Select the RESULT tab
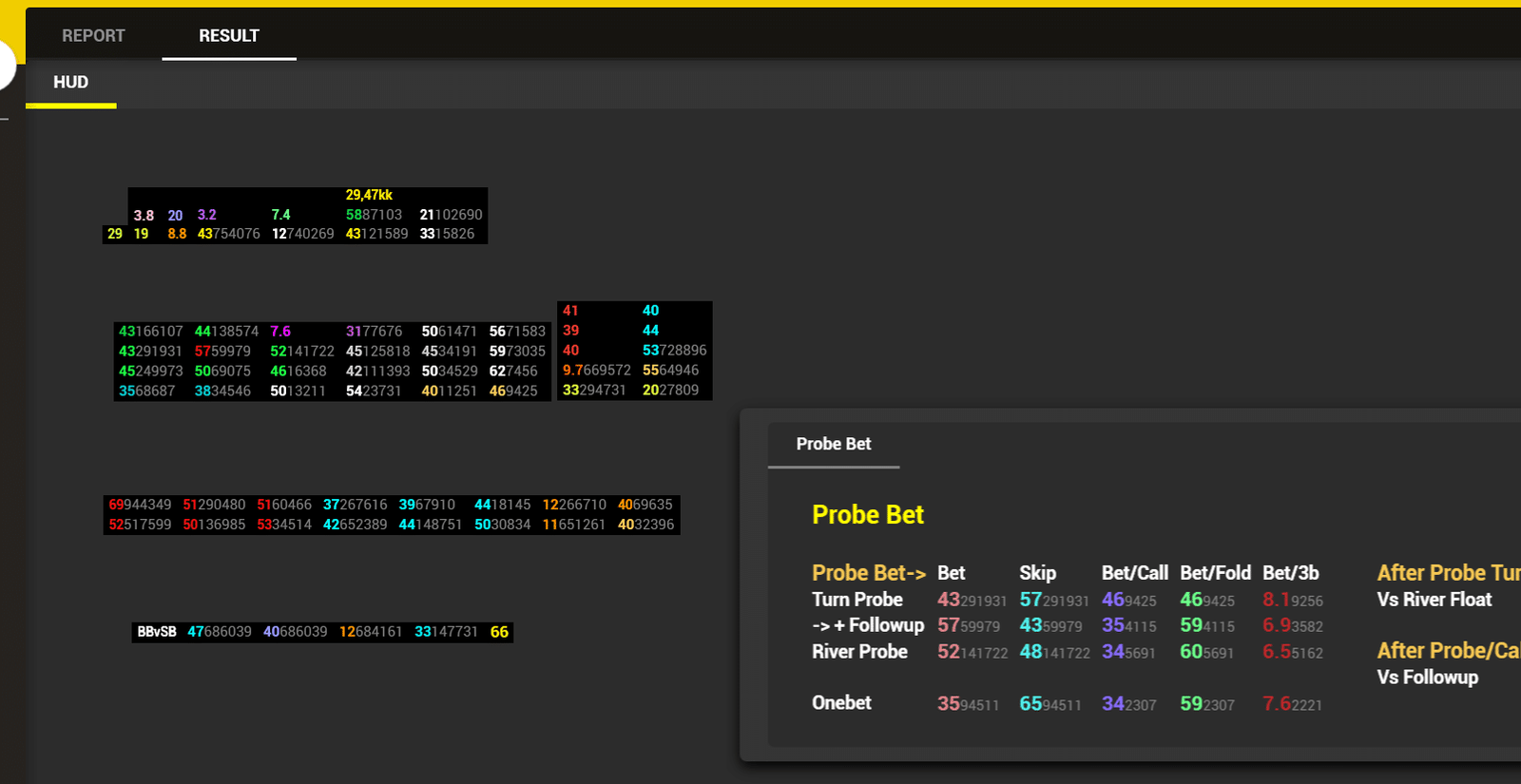Screen dimensions: 1521x784 pyautogui.click(x=229, y=36)
